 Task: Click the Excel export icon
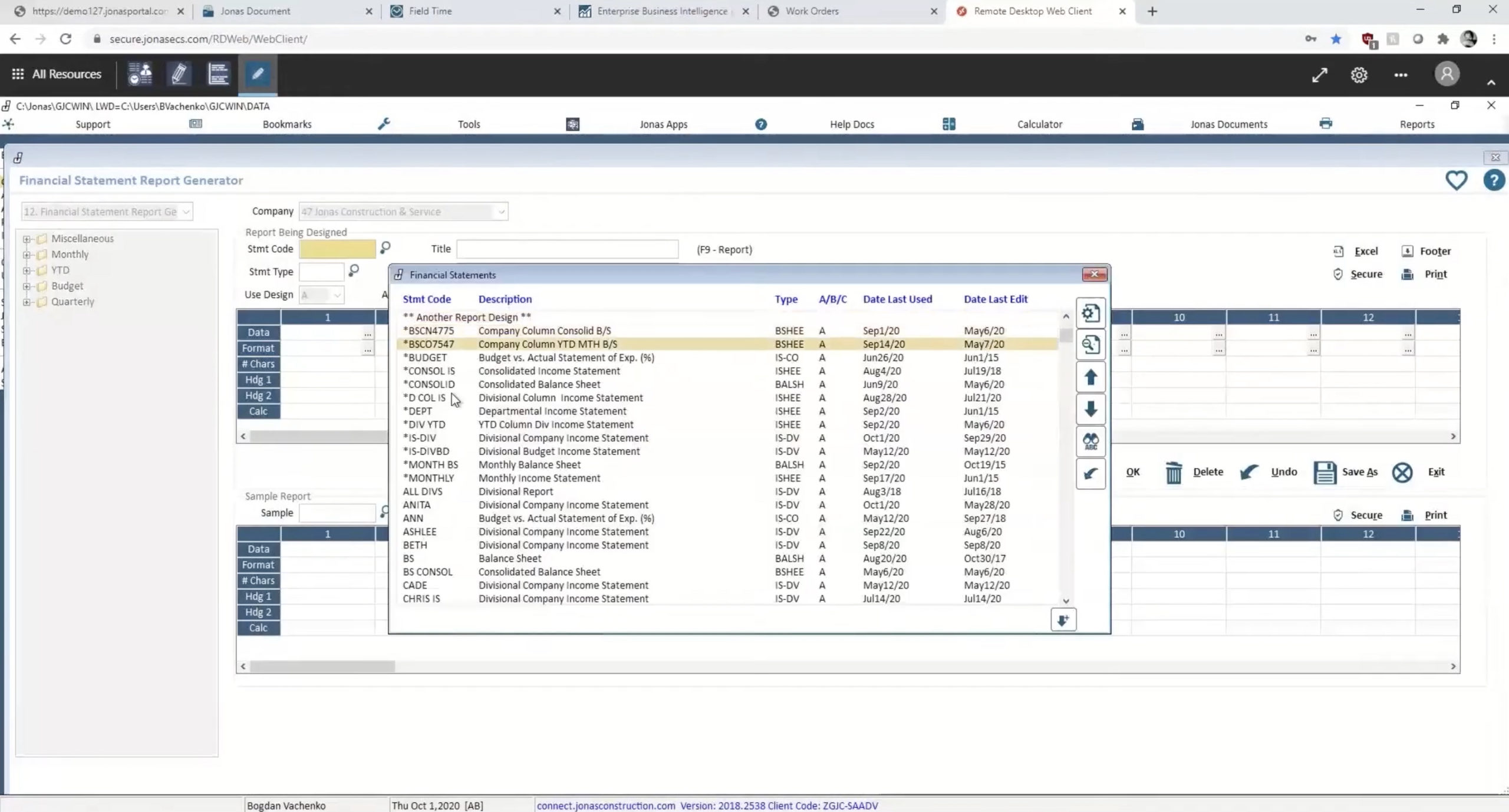click(x=1355, y=251)
